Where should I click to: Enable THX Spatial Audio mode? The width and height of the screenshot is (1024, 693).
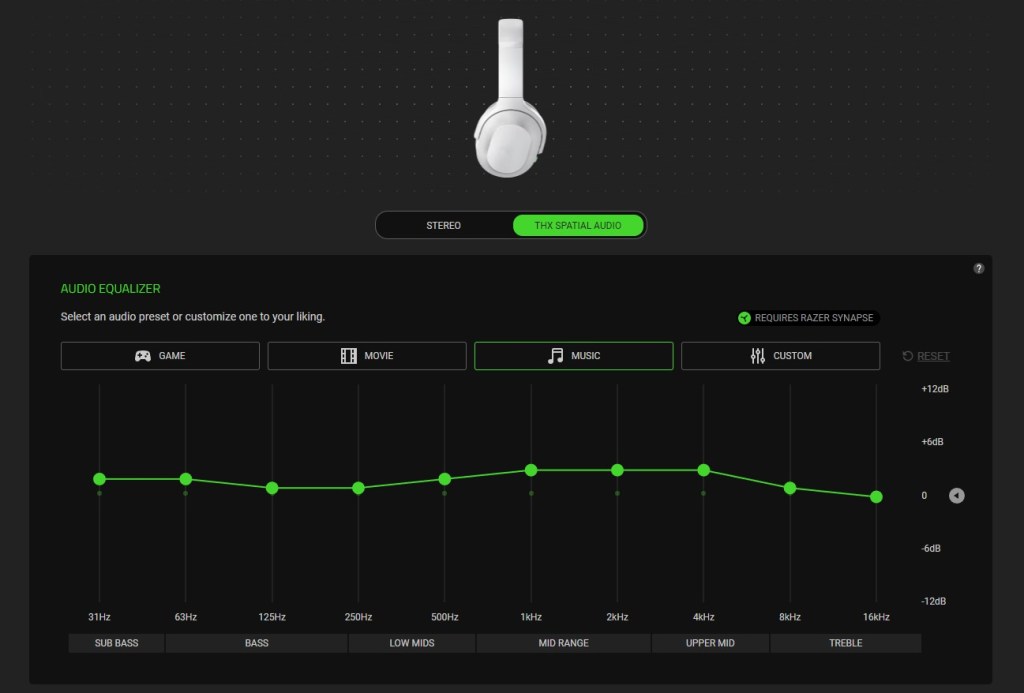(579, 225)
